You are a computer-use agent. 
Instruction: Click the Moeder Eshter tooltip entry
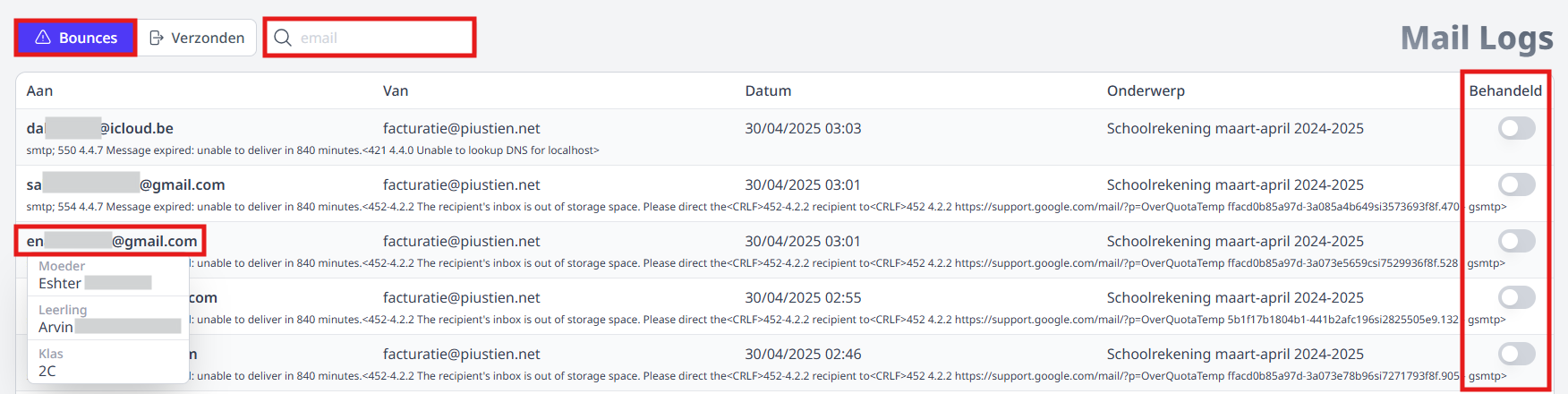[102, 275]
